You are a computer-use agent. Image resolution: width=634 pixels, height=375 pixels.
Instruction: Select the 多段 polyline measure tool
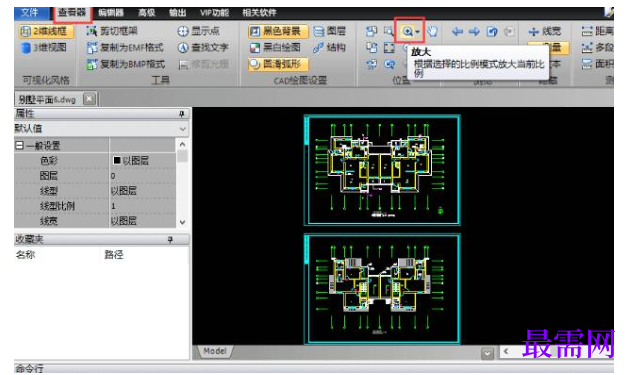coord(598,48)
